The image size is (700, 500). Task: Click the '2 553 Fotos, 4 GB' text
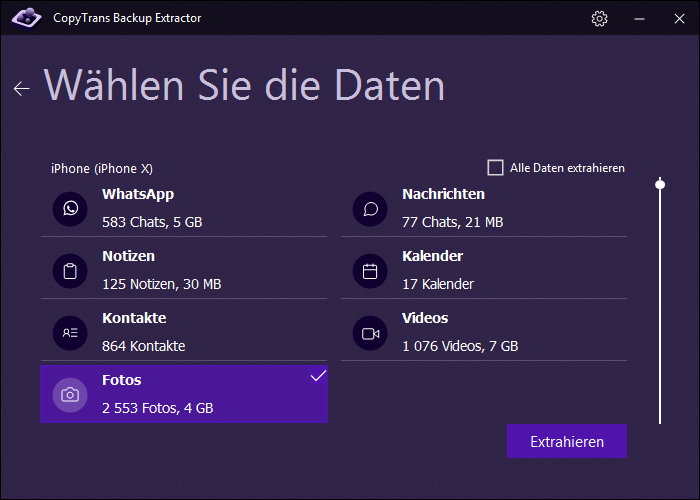point(158,408)
